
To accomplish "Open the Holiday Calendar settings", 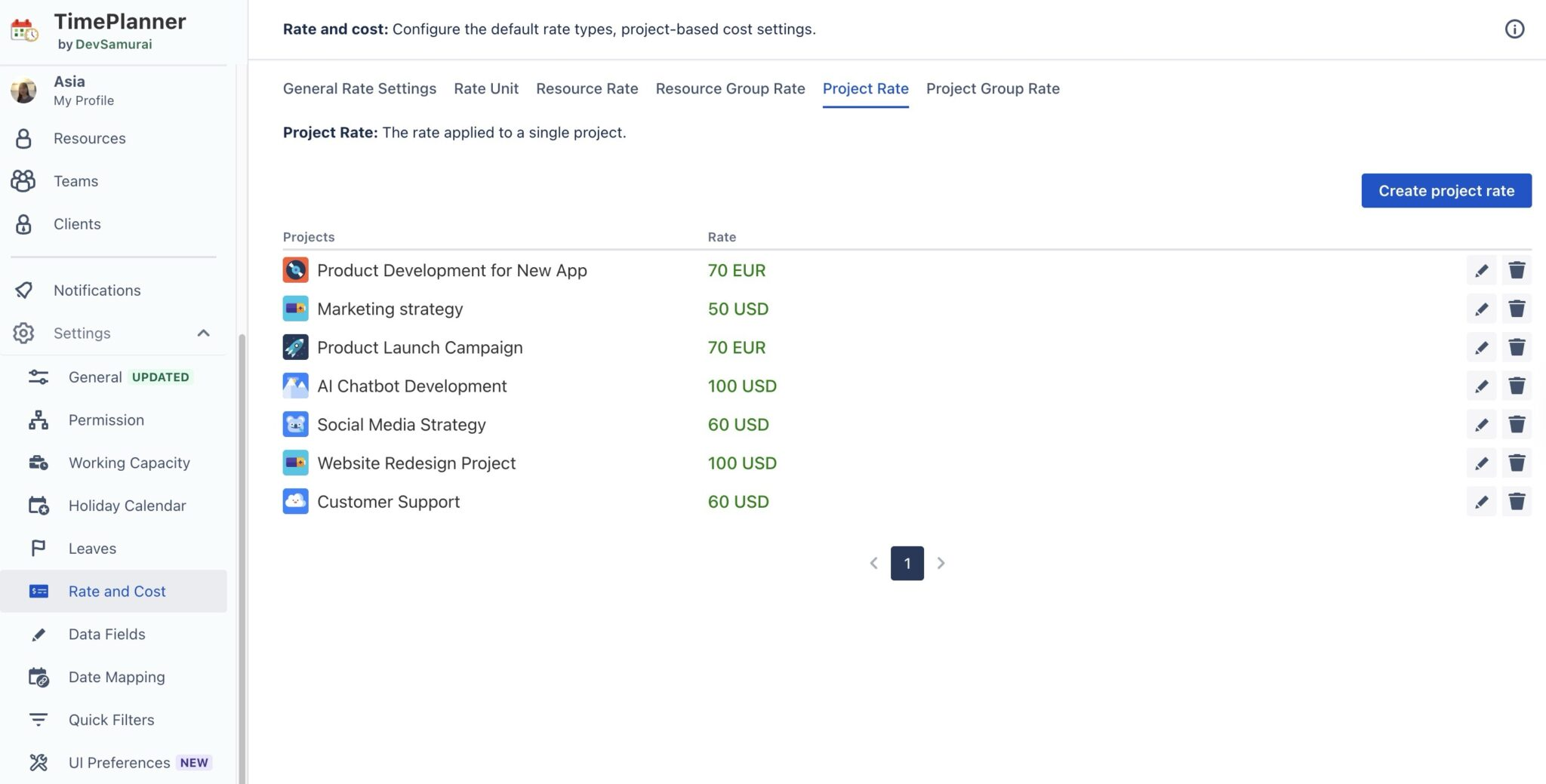I will coord(127,506).
